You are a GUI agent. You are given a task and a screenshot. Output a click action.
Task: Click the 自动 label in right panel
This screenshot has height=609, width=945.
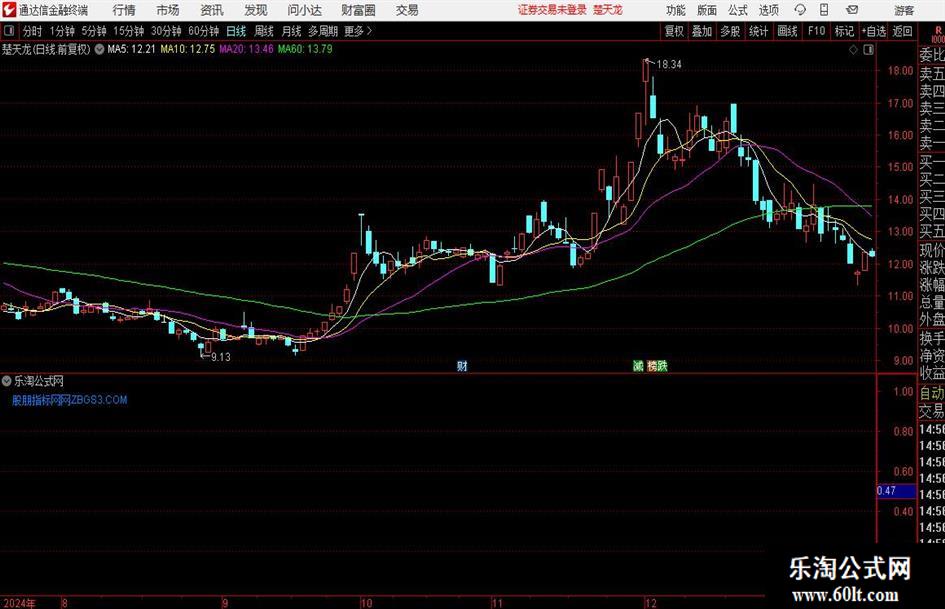tap(932, 393)
